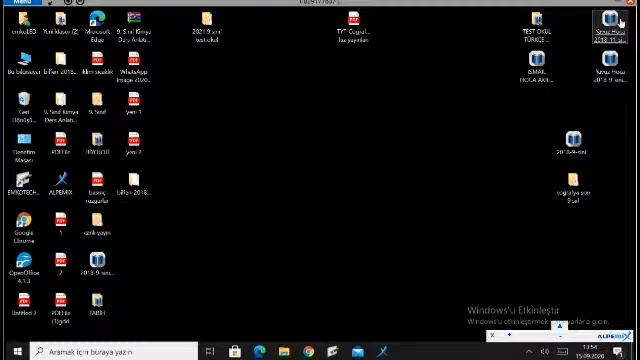Open the TEST OKUL TÜRKÇE archive icon
Viewport: 640px width, 360px height.
click(537, 27)
